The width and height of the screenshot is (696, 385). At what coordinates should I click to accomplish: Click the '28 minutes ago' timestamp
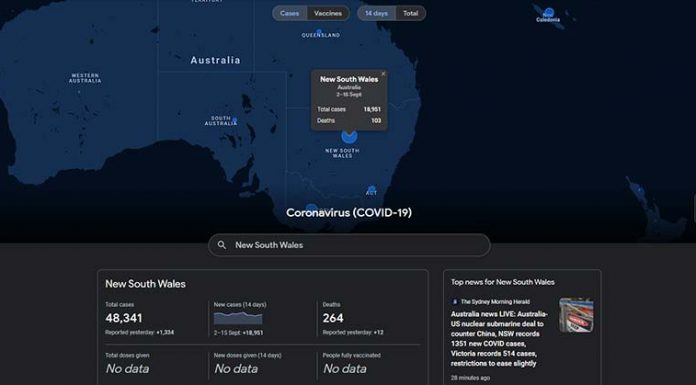click(471, 378)
